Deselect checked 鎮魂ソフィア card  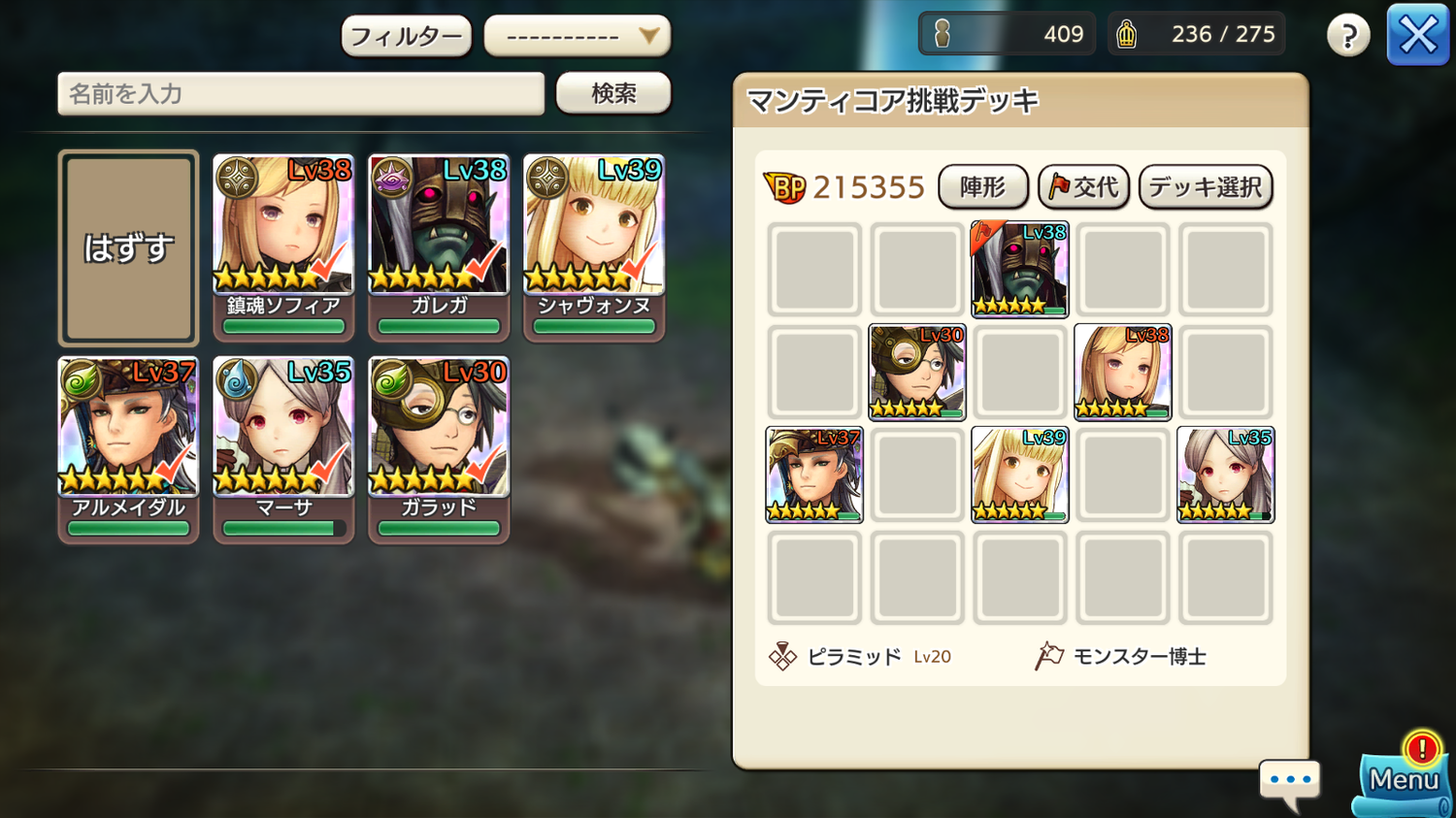tap(283, 246)
